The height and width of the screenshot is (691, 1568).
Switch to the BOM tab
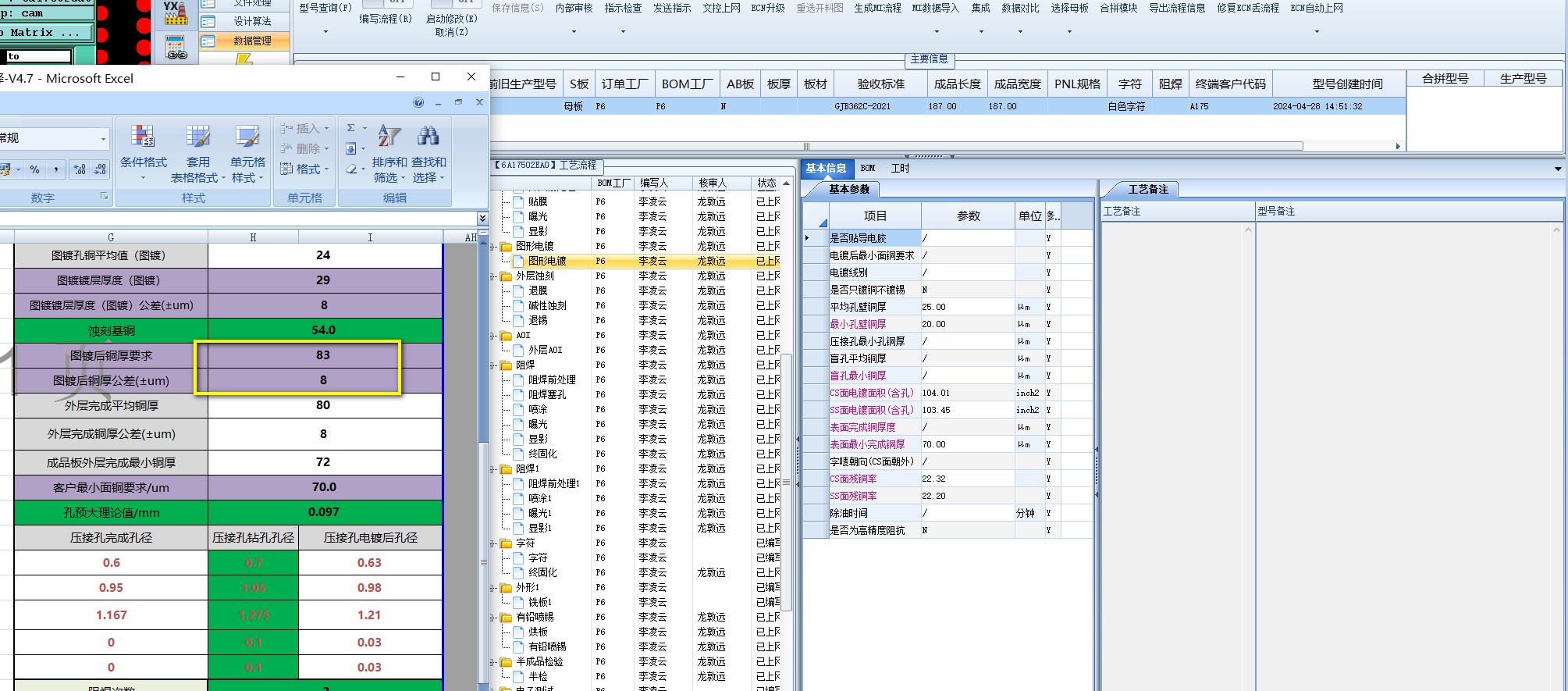pyautogui.click(x=868, y=168)
